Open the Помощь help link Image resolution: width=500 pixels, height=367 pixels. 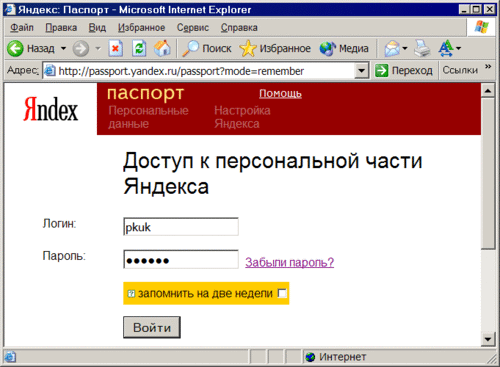click(x=280, y=94)
